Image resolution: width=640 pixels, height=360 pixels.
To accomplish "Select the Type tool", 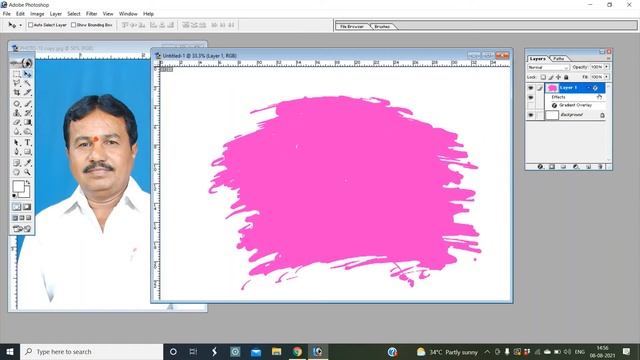I will click(x=27, y=142).
